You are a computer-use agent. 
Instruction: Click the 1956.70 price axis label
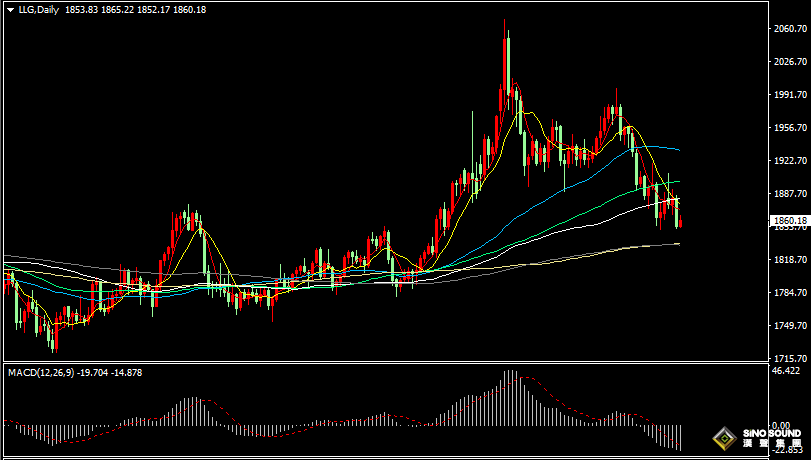coord(792,128)
